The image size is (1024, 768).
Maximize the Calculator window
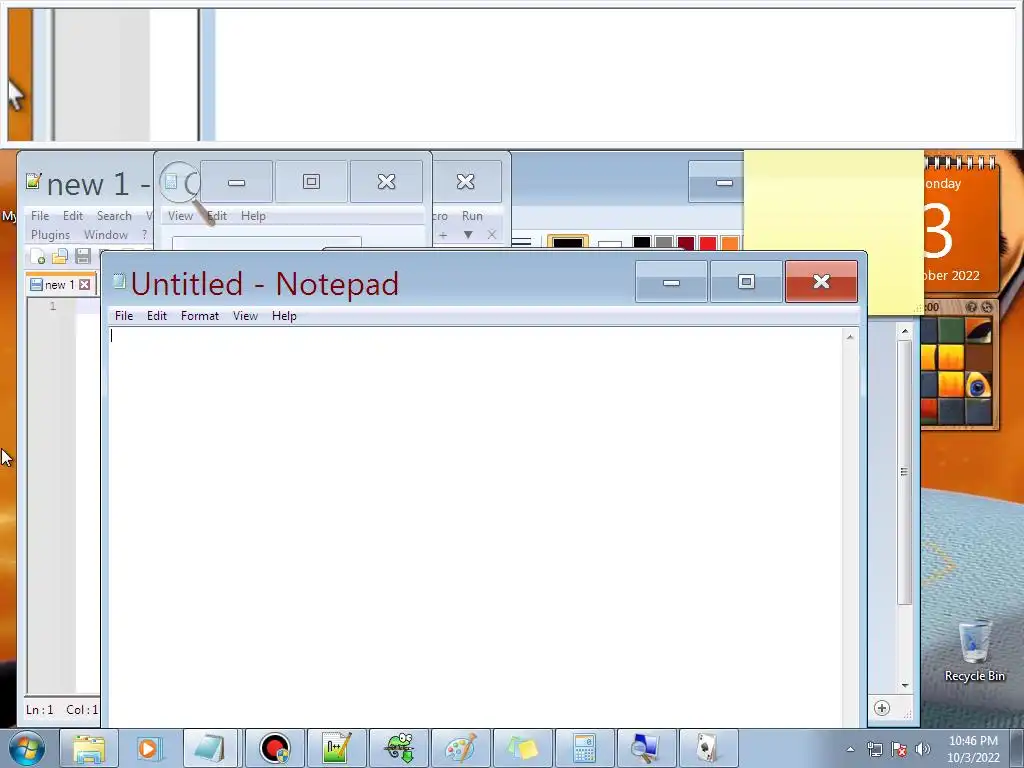tap(312, 182)
